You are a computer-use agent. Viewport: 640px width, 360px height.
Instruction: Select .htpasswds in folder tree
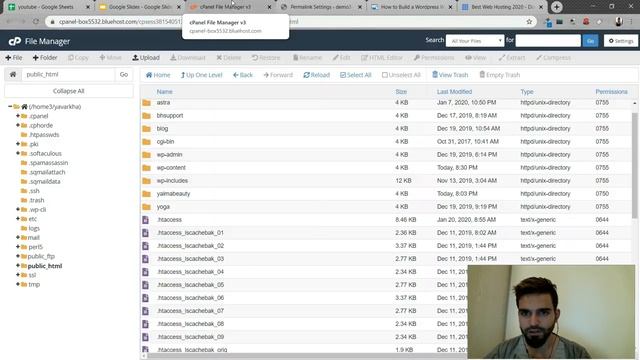click(x=44, y=135)
